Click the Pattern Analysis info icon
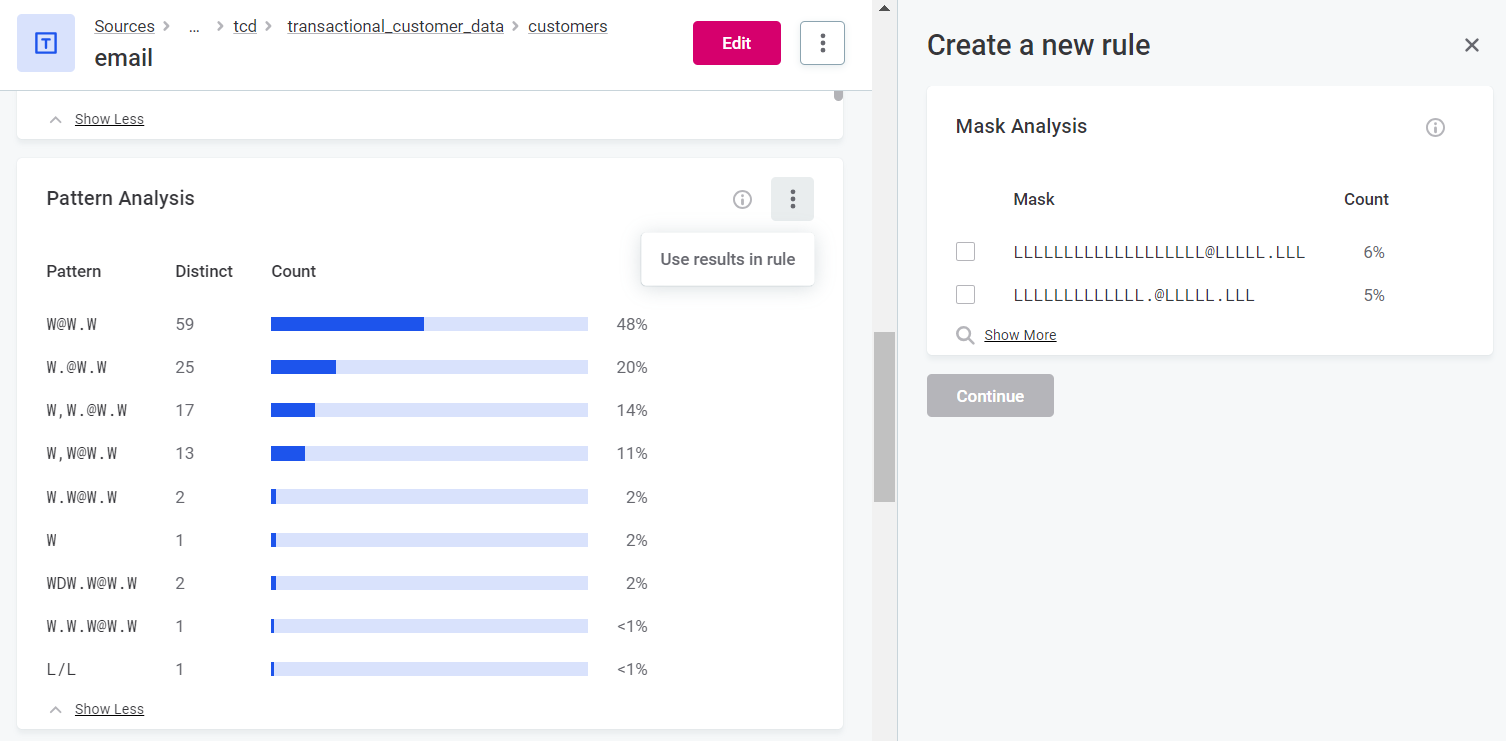Viewport: 1506px width, 741px height. pos(742,199)
